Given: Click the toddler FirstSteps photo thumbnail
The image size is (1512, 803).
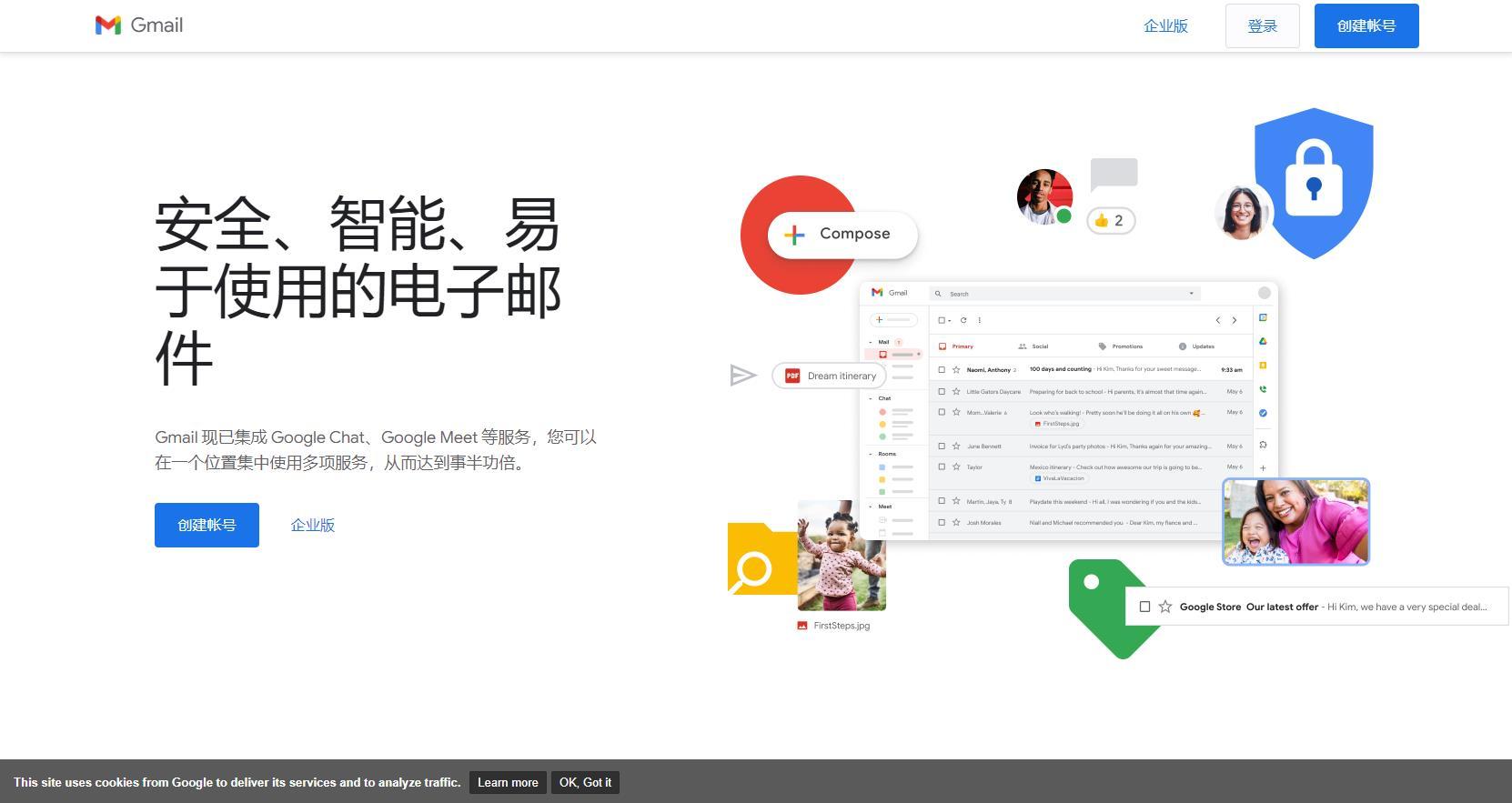Looking at the screenshot, I should [842, 556].
